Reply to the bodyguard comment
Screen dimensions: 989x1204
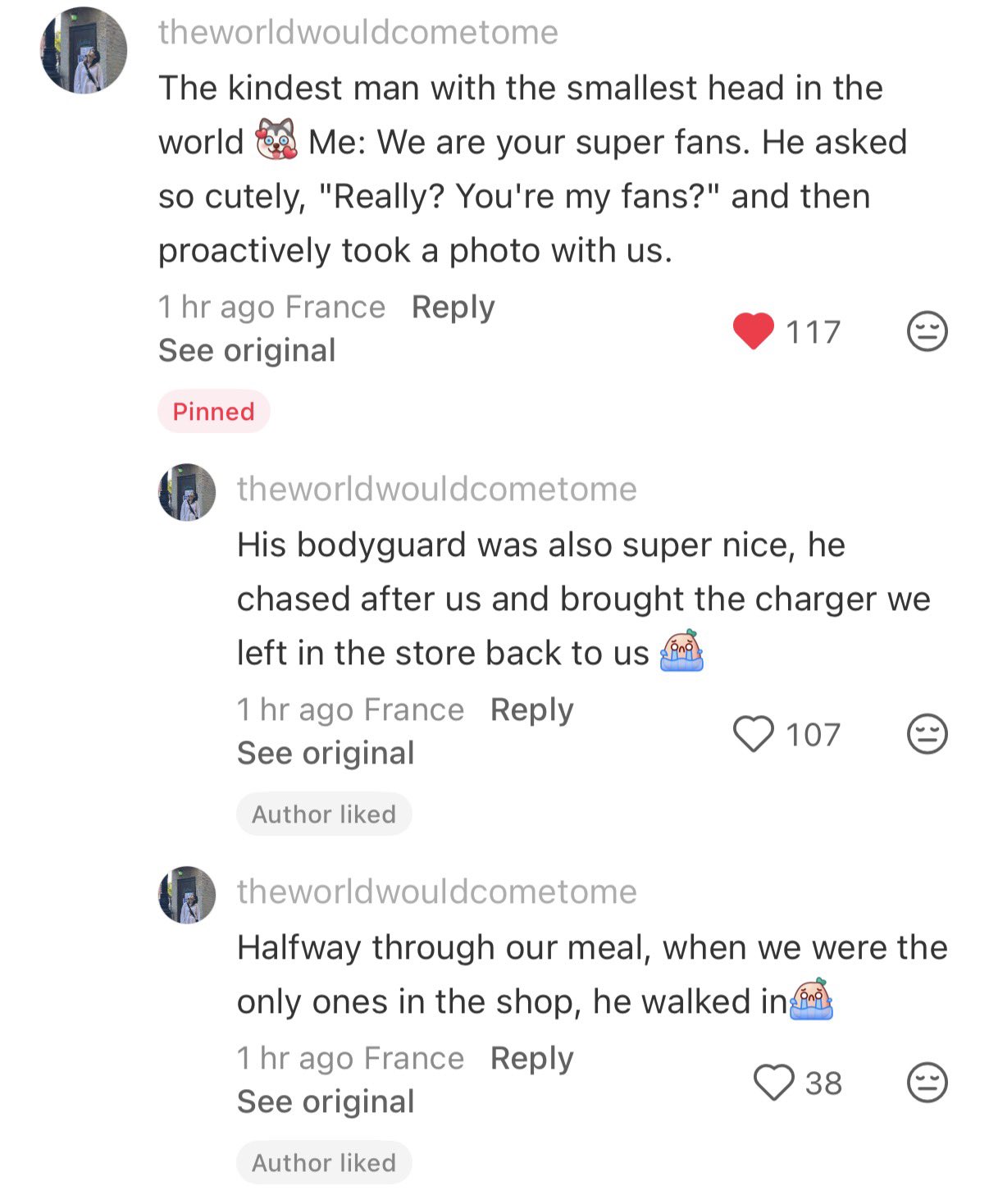[x=531, y=709]
